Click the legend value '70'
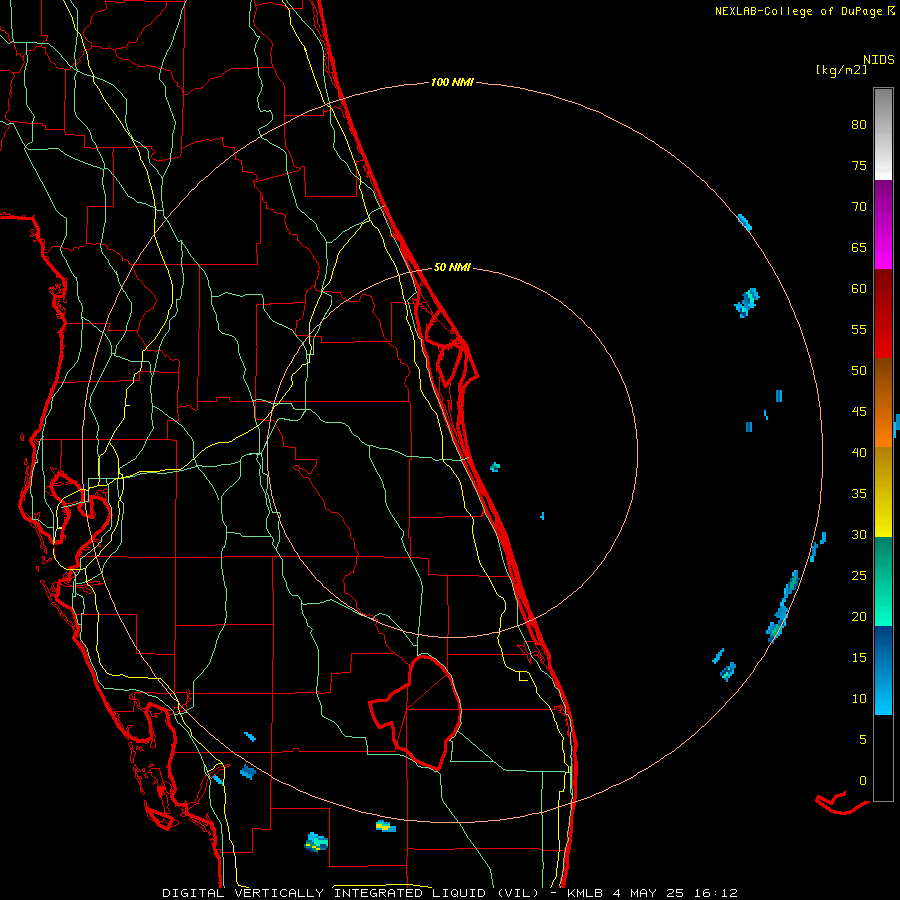This screenshot has height=900, width=900. tap(859, 207)
